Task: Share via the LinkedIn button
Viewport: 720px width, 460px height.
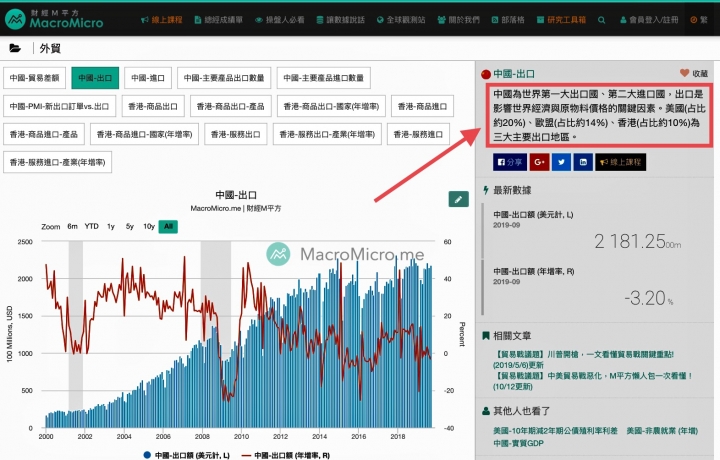Action: point(583,162)
